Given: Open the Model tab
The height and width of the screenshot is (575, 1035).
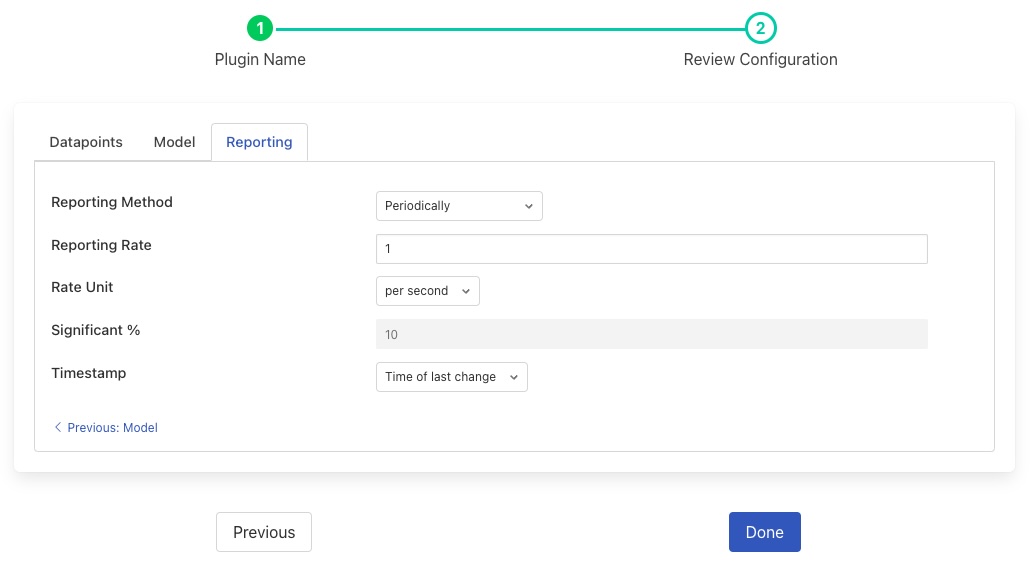Looking at the screenshot, I should click(174, 142).
